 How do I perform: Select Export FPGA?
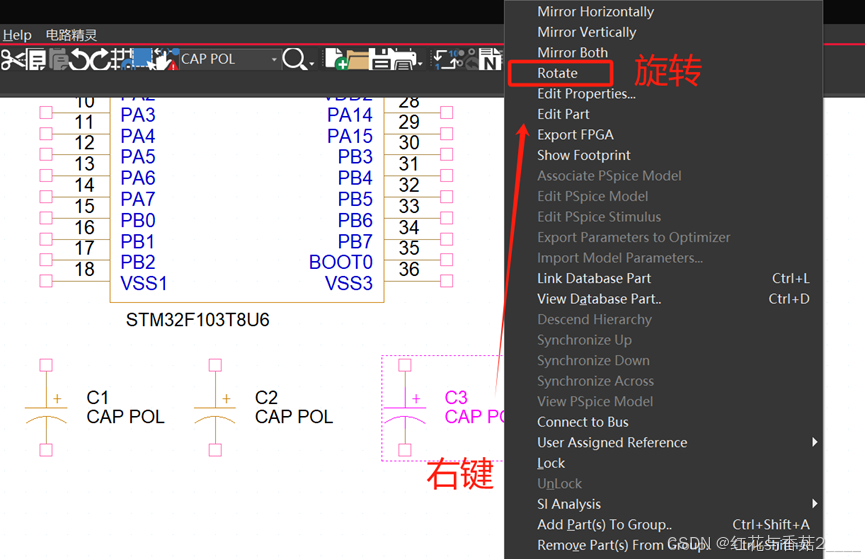tap(575, 135)
